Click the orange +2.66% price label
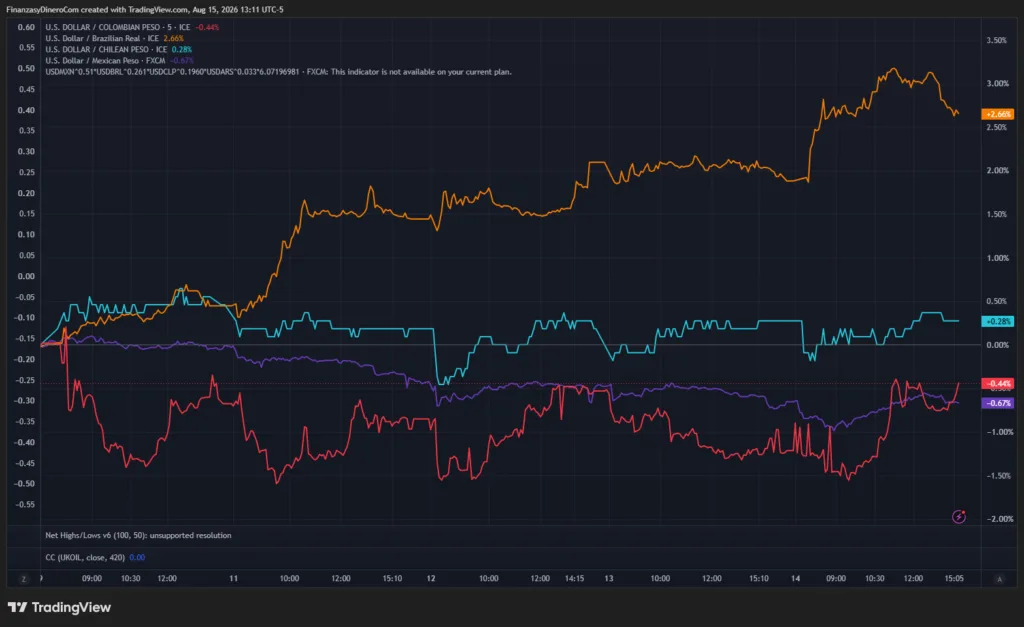 click(998, 114)
